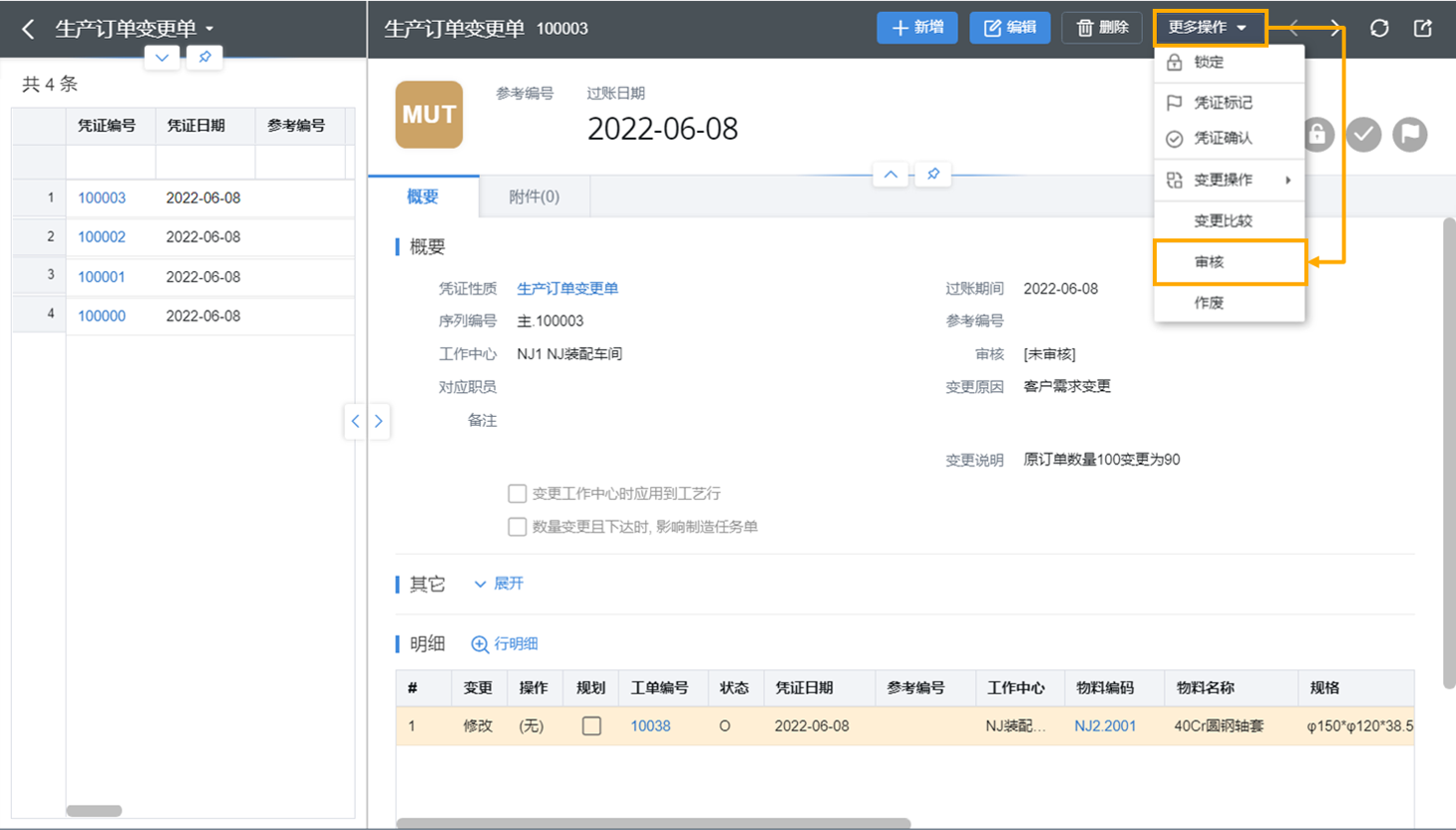Select 锁定 from the menu
The height and width of the screenshot is (830, 1456).
pyautogui.click(x=1229, y=62)
